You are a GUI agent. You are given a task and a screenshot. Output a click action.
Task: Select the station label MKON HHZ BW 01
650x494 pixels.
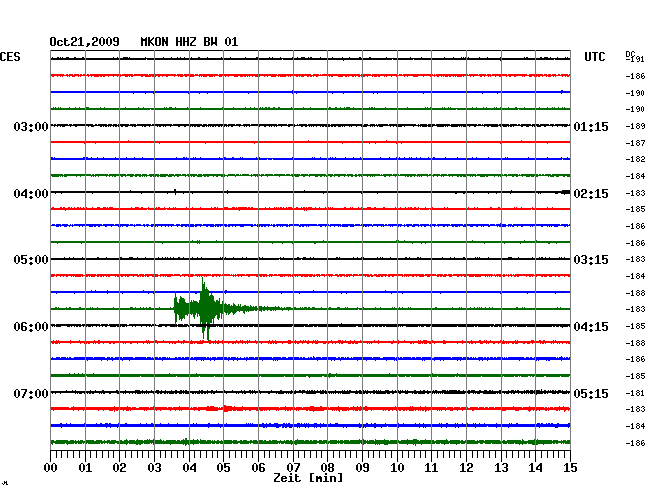point(189,42)
